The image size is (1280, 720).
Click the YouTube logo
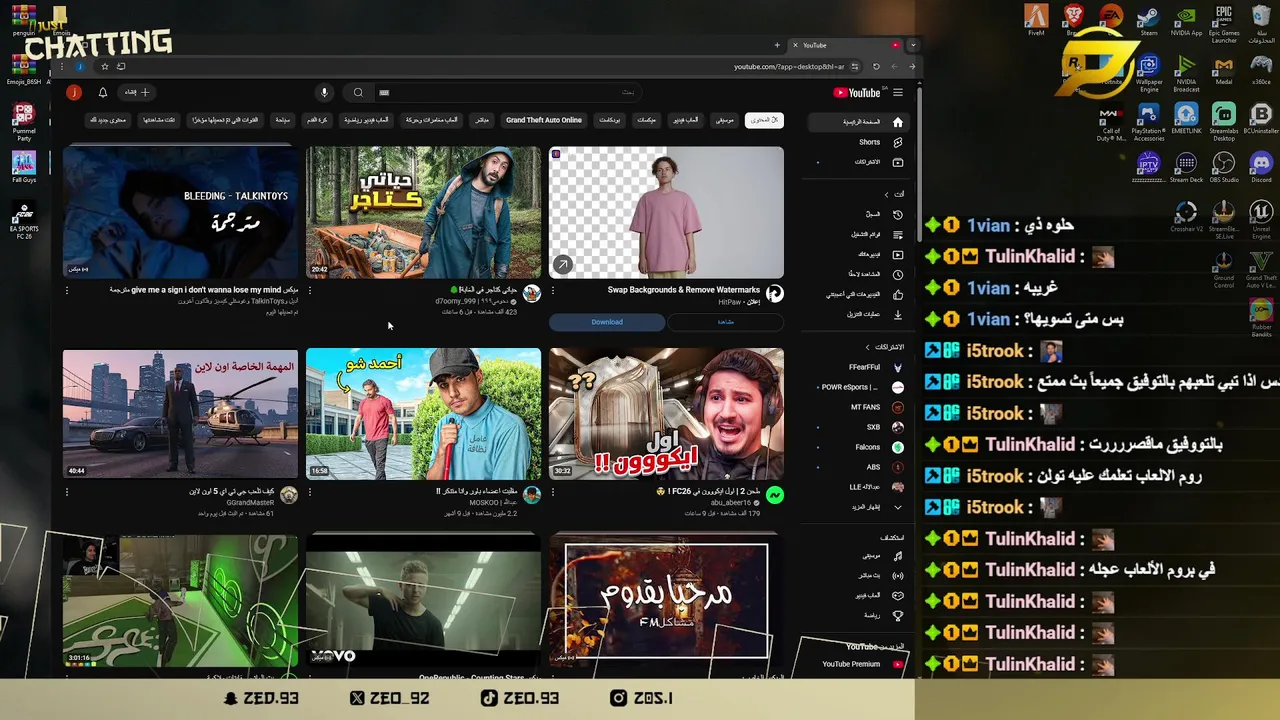(857, 93)
